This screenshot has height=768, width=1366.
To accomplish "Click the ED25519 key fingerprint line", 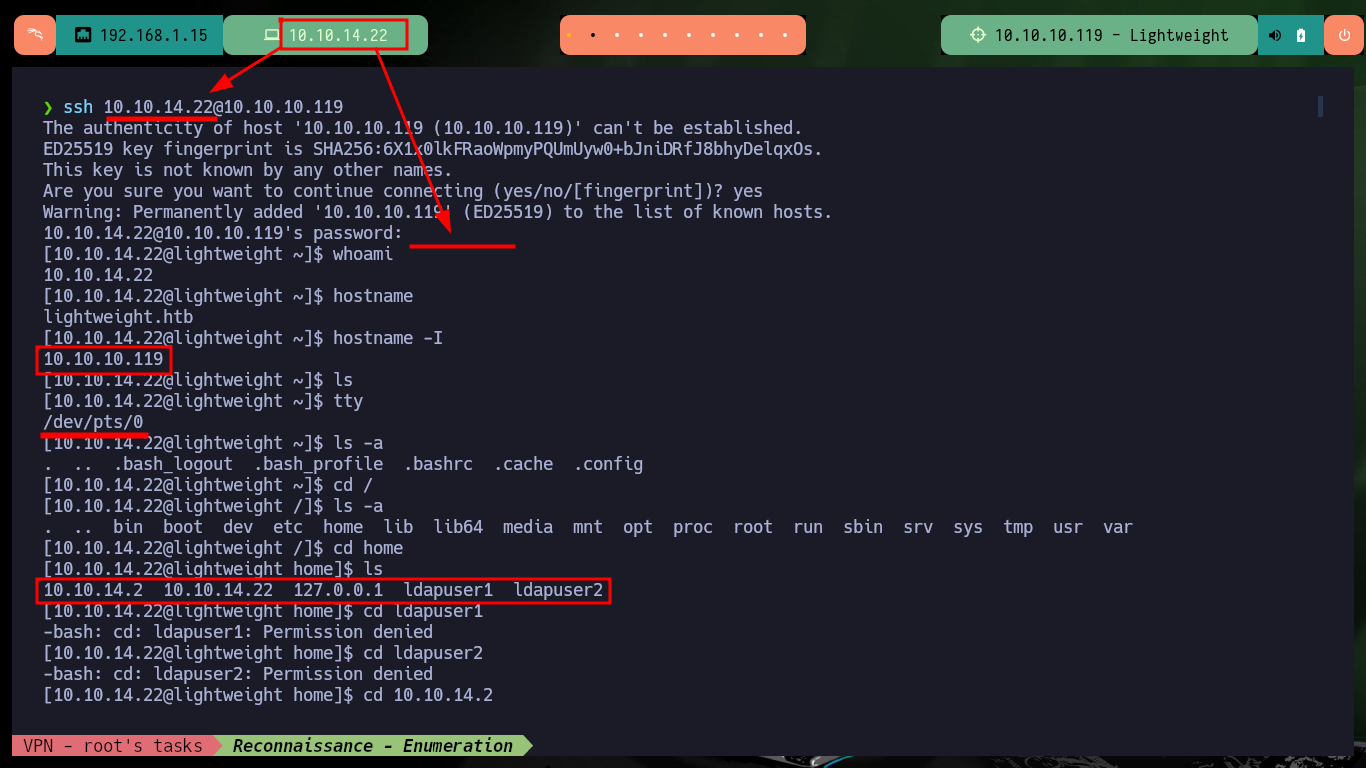I will click(433, 149).
